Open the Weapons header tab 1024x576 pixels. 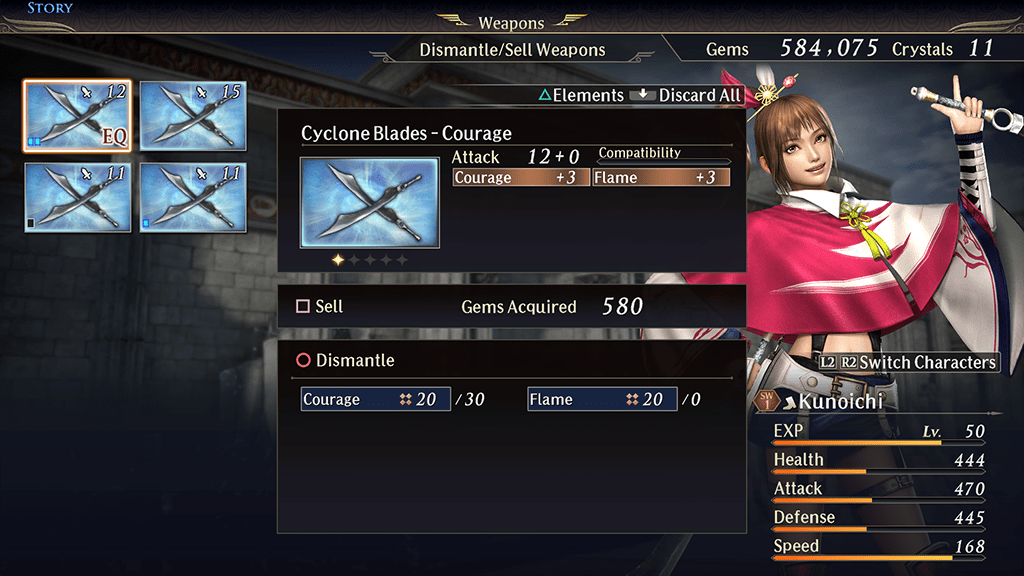pos(511,23)
